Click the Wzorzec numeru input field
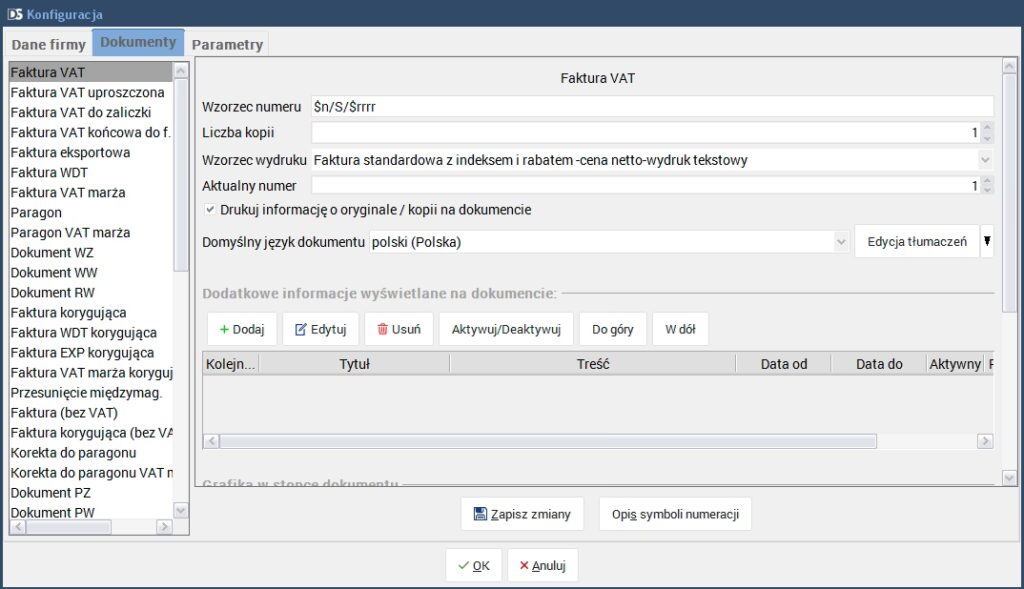The width and height of the screenshot is (1024, 589). [650, 106]
